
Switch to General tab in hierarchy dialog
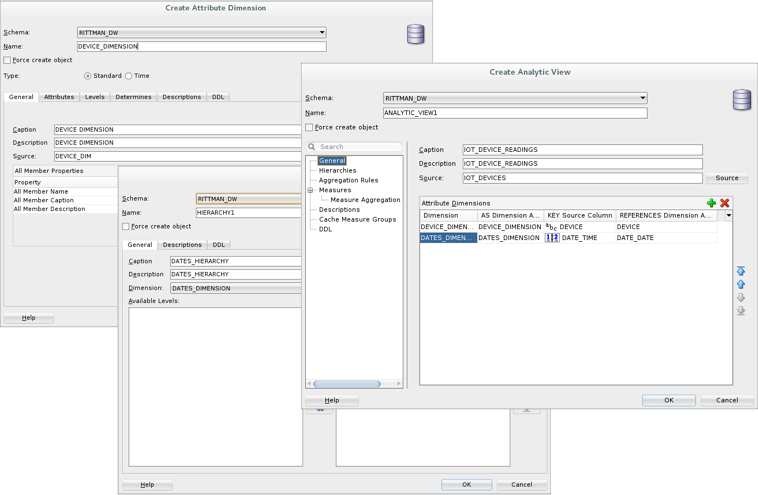(x=140, y=245)
